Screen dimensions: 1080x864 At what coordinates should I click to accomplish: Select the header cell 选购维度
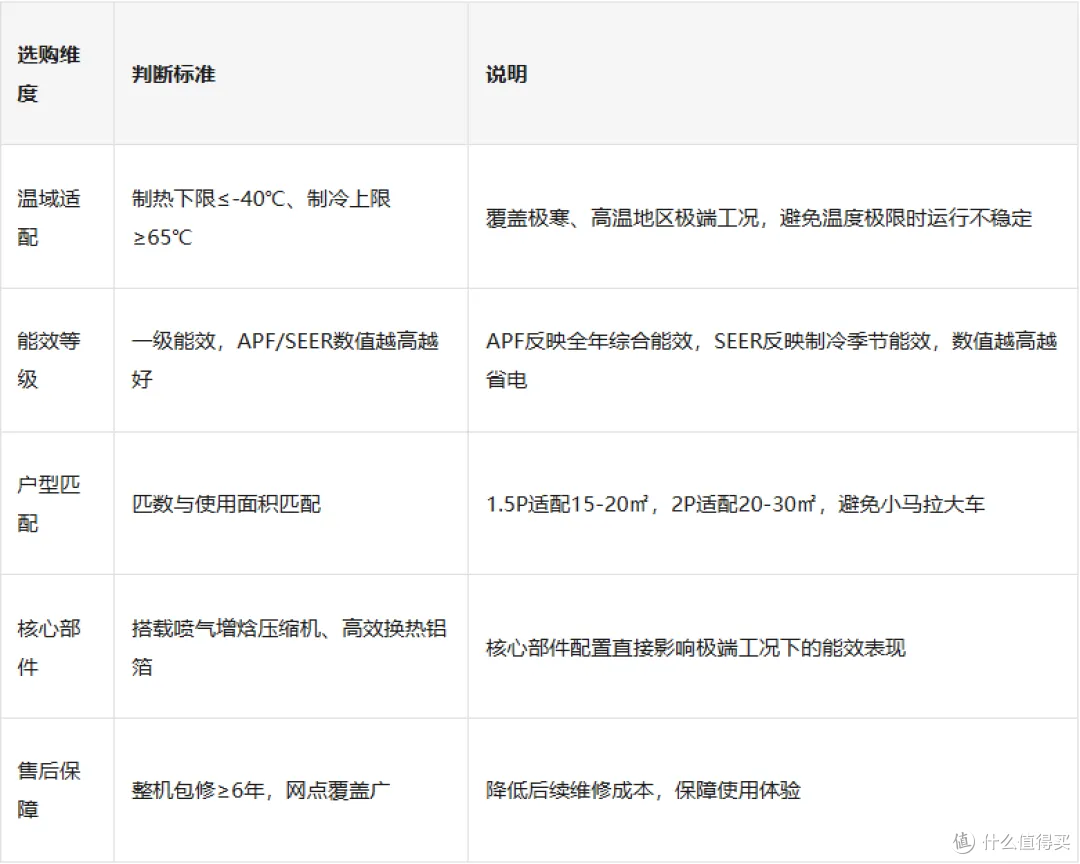[57, 74]
